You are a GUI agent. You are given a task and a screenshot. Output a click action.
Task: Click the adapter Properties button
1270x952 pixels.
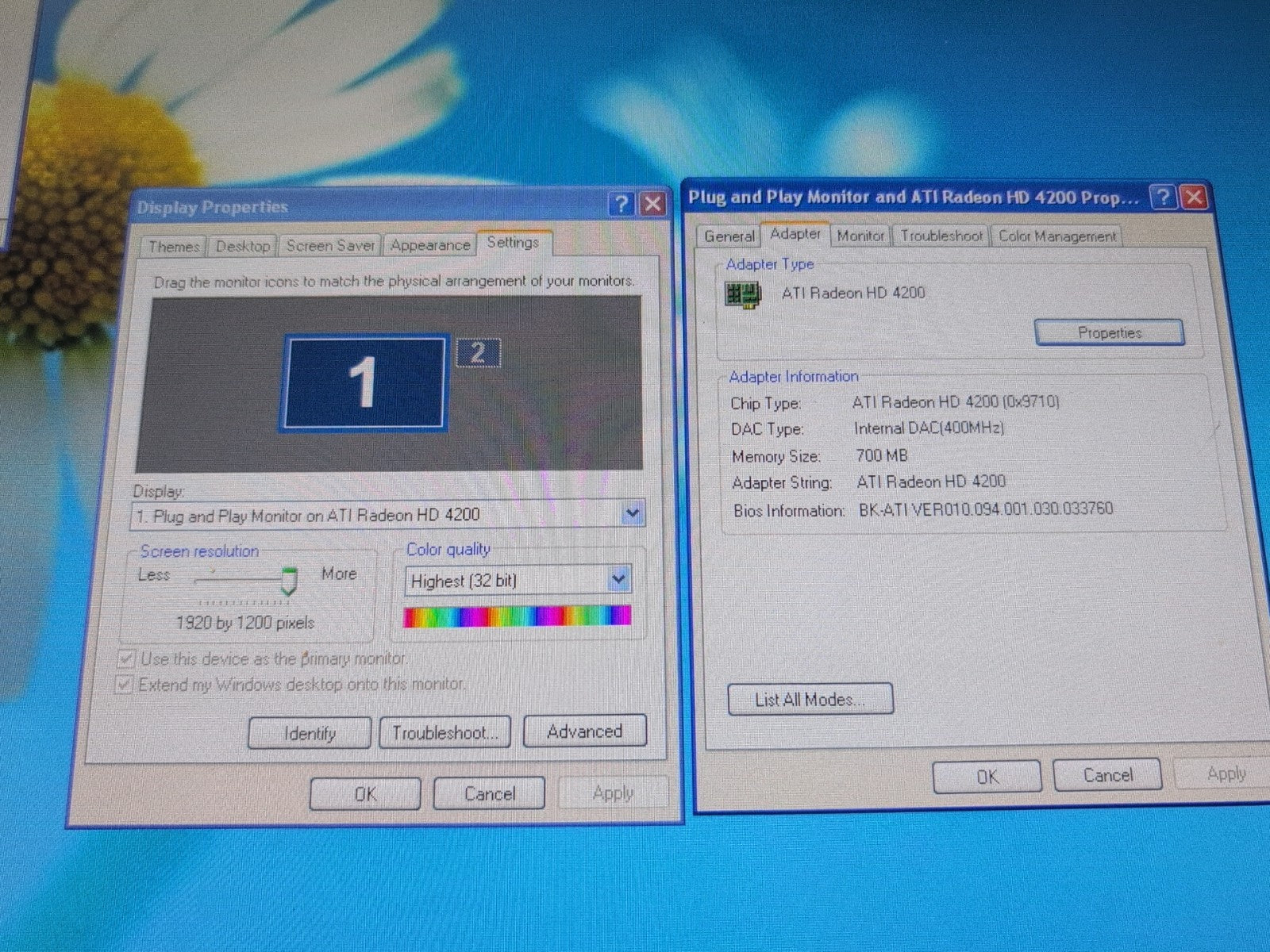[1110, 333]
